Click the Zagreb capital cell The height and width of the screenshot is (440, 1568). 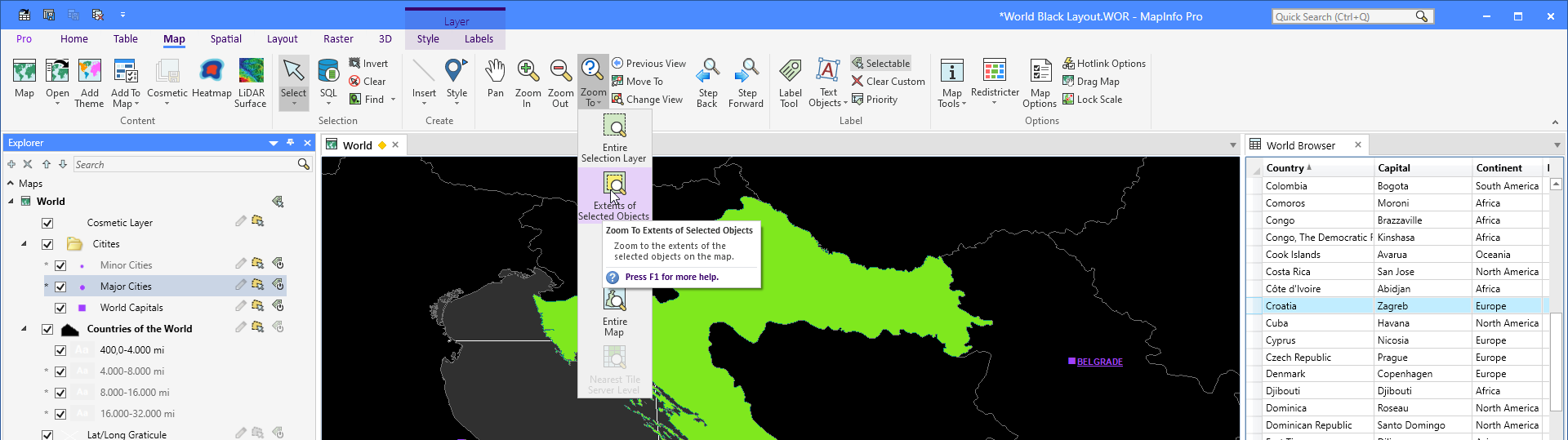click(x=1423, y=306)
